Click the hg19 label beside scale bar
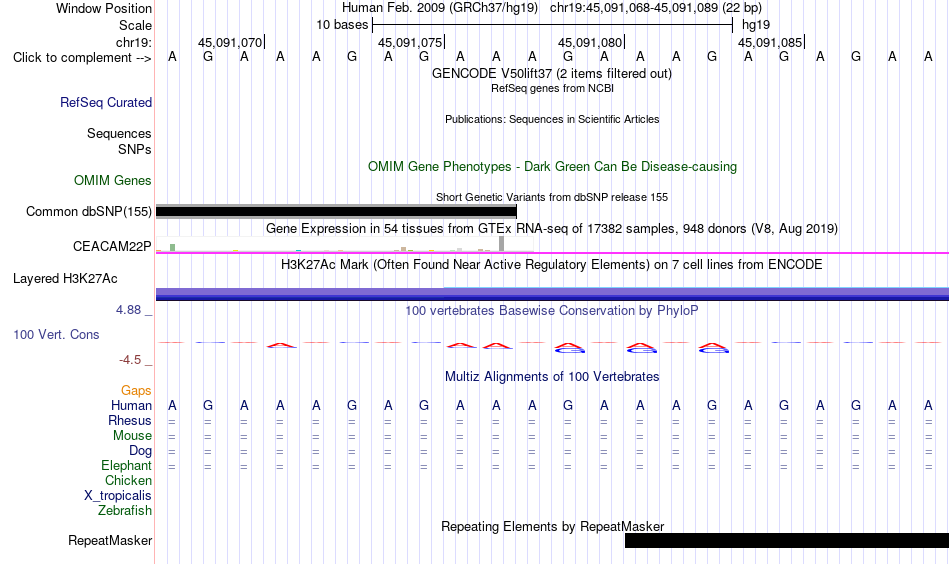Viewport: 950px width, 564px height. click(756, 25)
